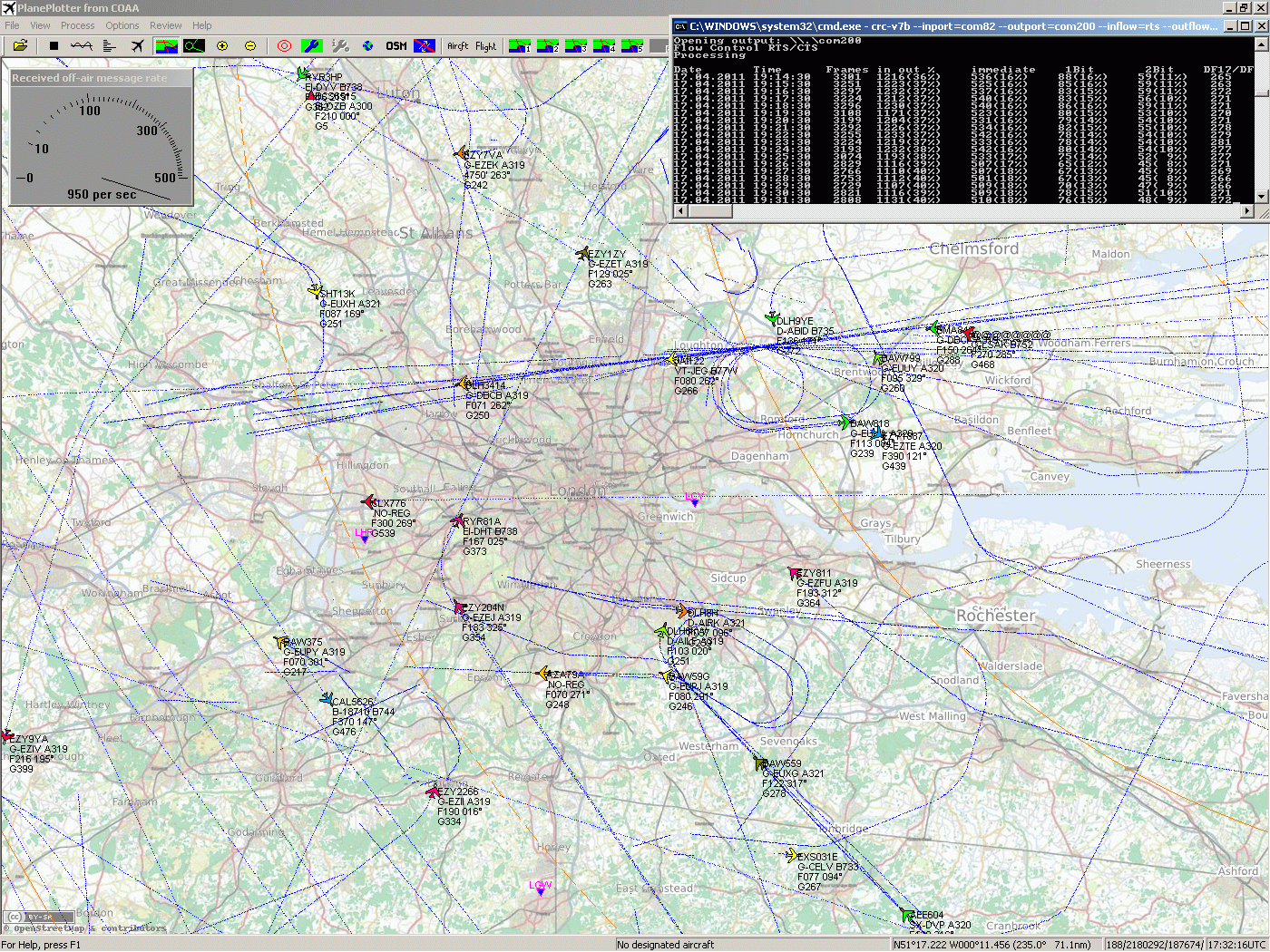Viewport: 1270px width, 952px height.
Task: Click the LGW airport marker
Action: point(540,888)
